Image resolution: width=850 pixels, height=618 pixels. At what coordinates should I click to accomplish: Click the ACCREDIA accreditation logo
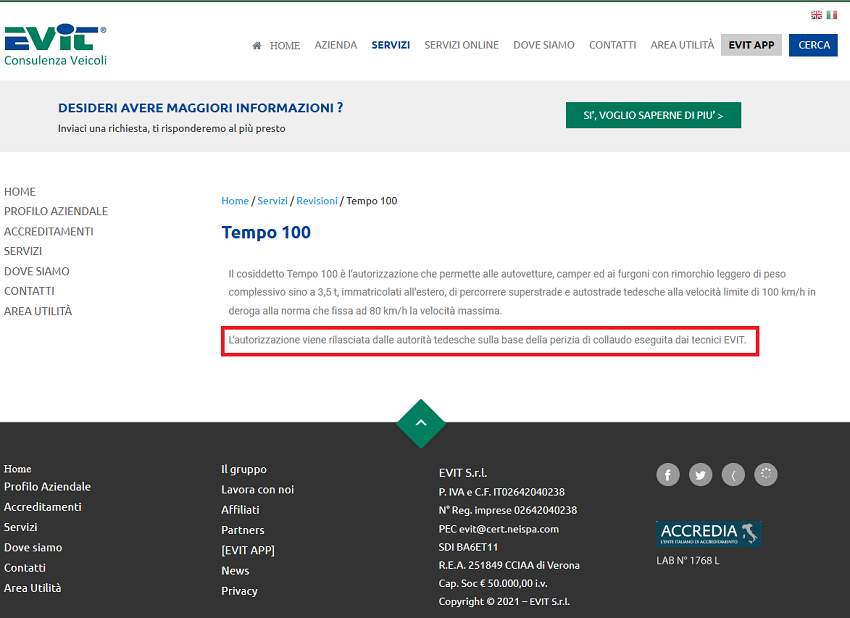pos(709,533)
